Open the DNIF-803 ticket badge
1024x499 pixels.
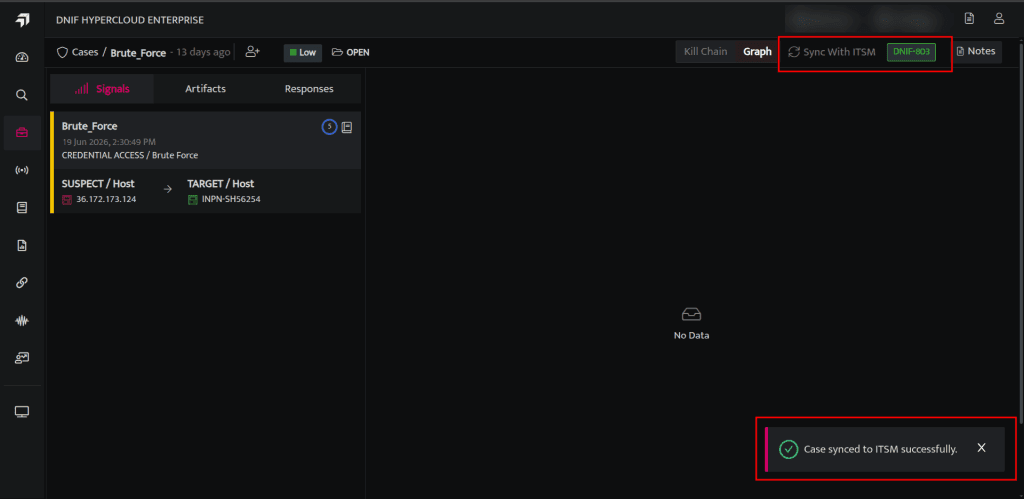(911, 52)
